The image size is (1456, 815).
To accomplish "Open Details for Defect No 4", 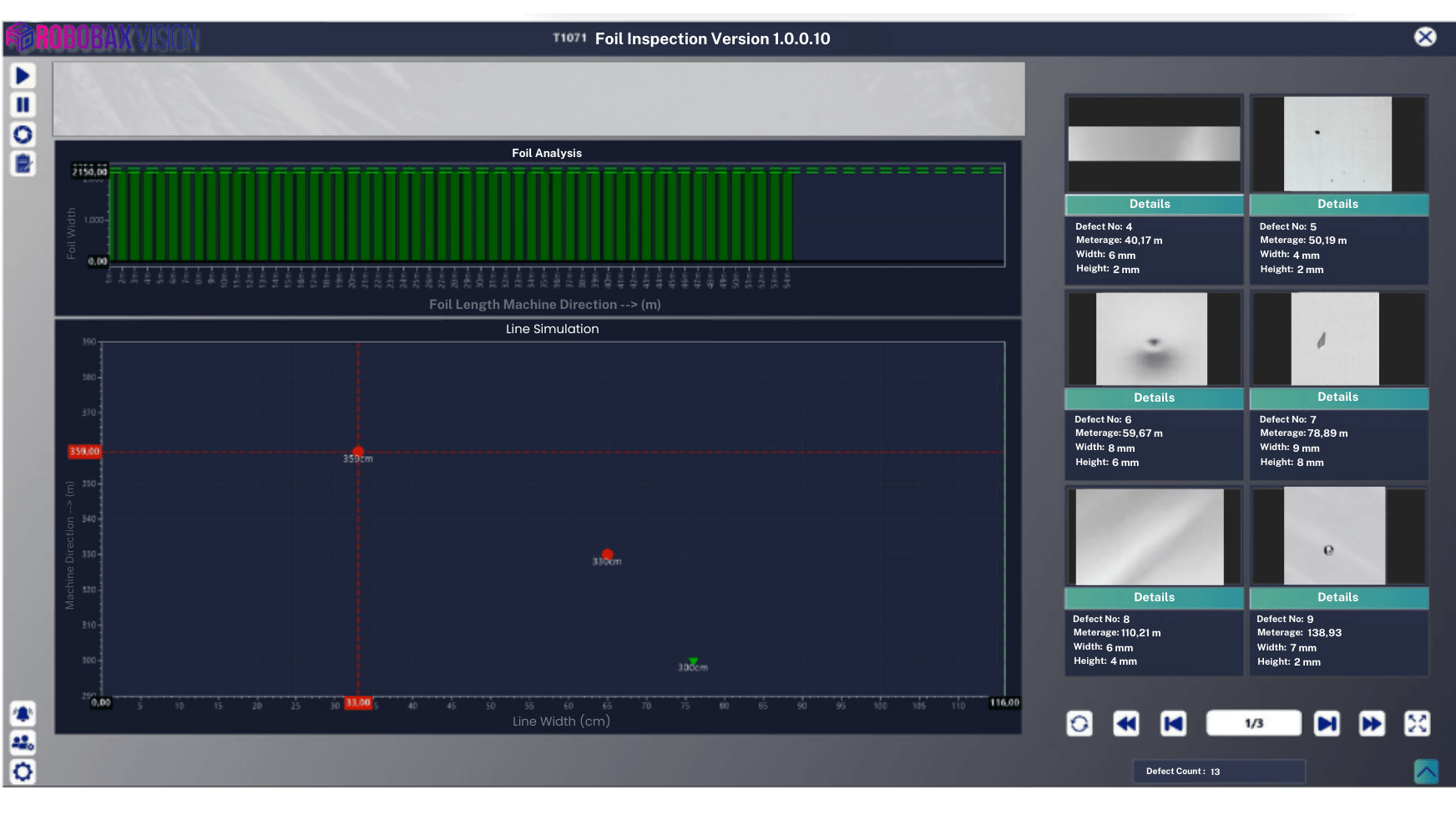I will (x=1154, y=205).
